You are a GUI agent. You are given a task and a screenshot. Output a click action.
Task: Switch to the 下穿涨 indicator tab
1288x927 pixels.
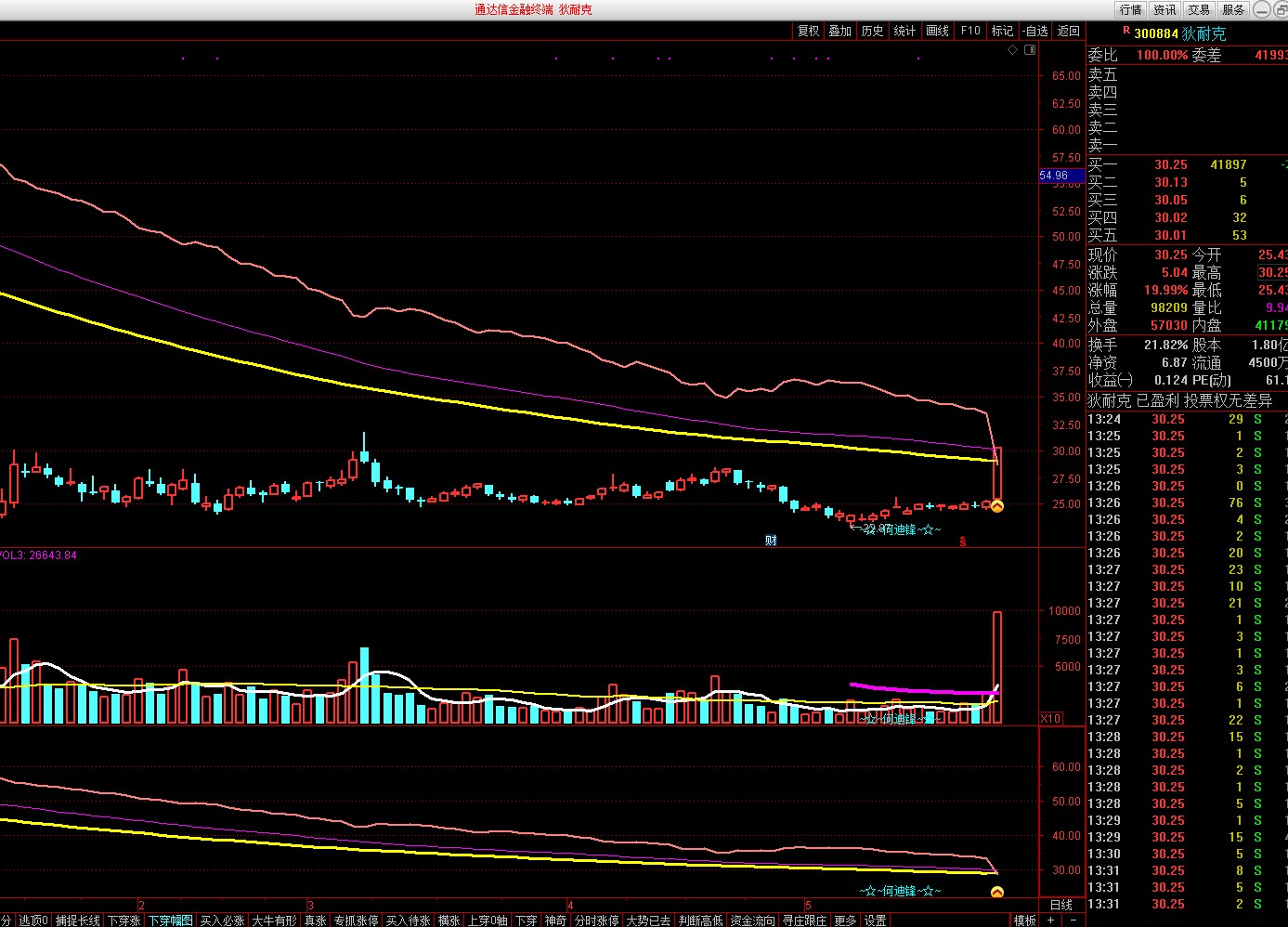coord(124,920)
